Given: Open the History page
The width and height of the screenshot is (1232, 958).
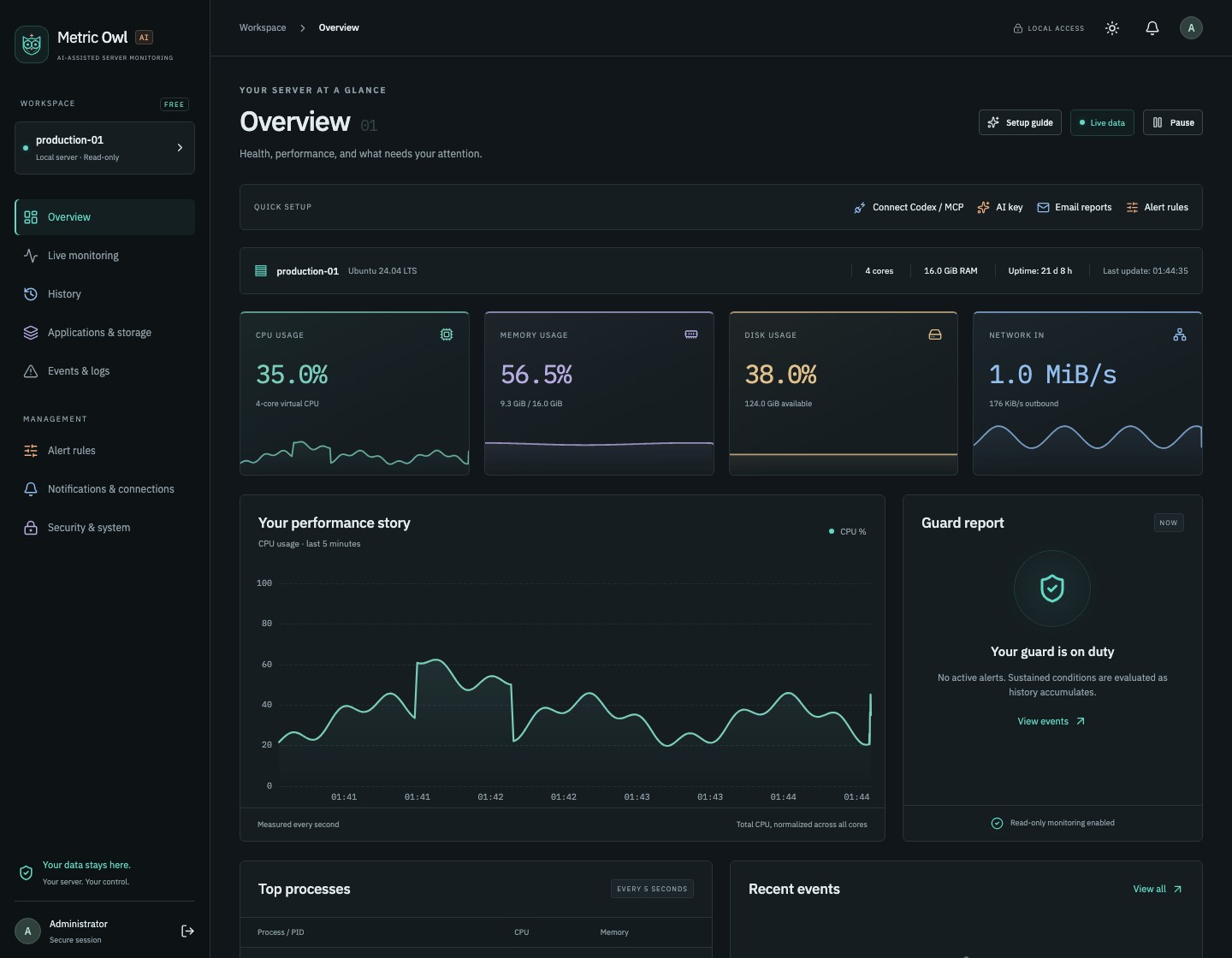Looking at the screenshot, I should pos(104,294).
